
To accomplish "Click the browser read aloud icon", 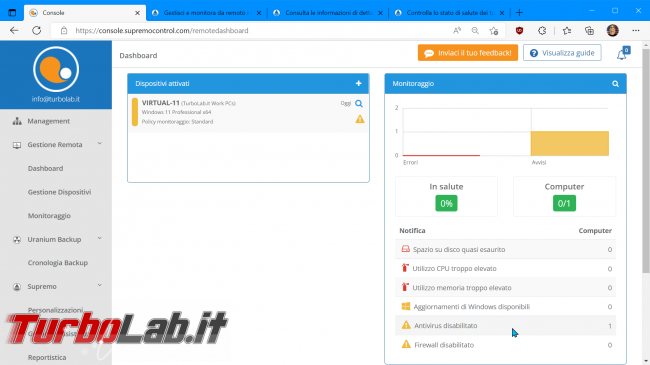I will coord(457,30).
